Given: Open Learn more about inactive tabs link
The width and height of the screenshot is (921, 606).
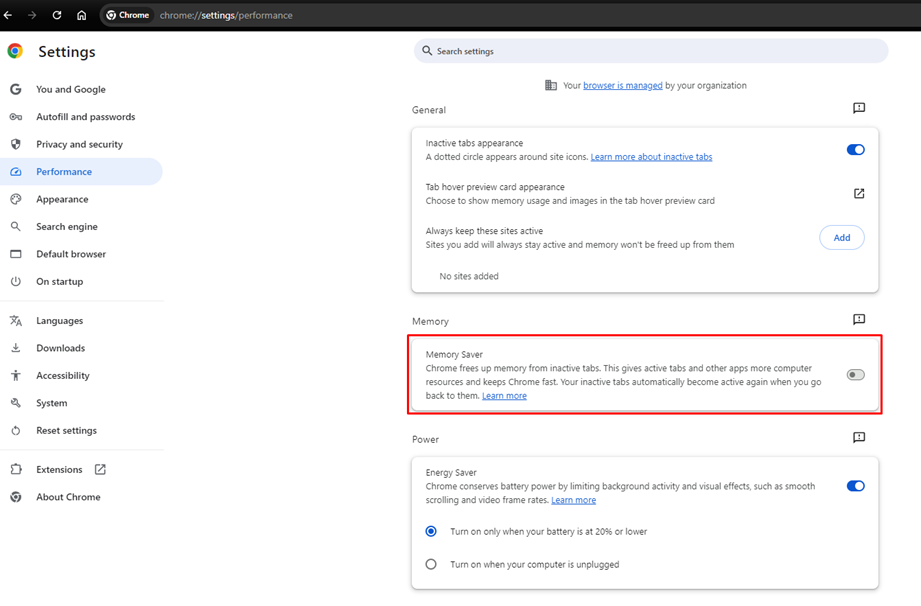Looking at the screenshot, I should click(651, 157).
